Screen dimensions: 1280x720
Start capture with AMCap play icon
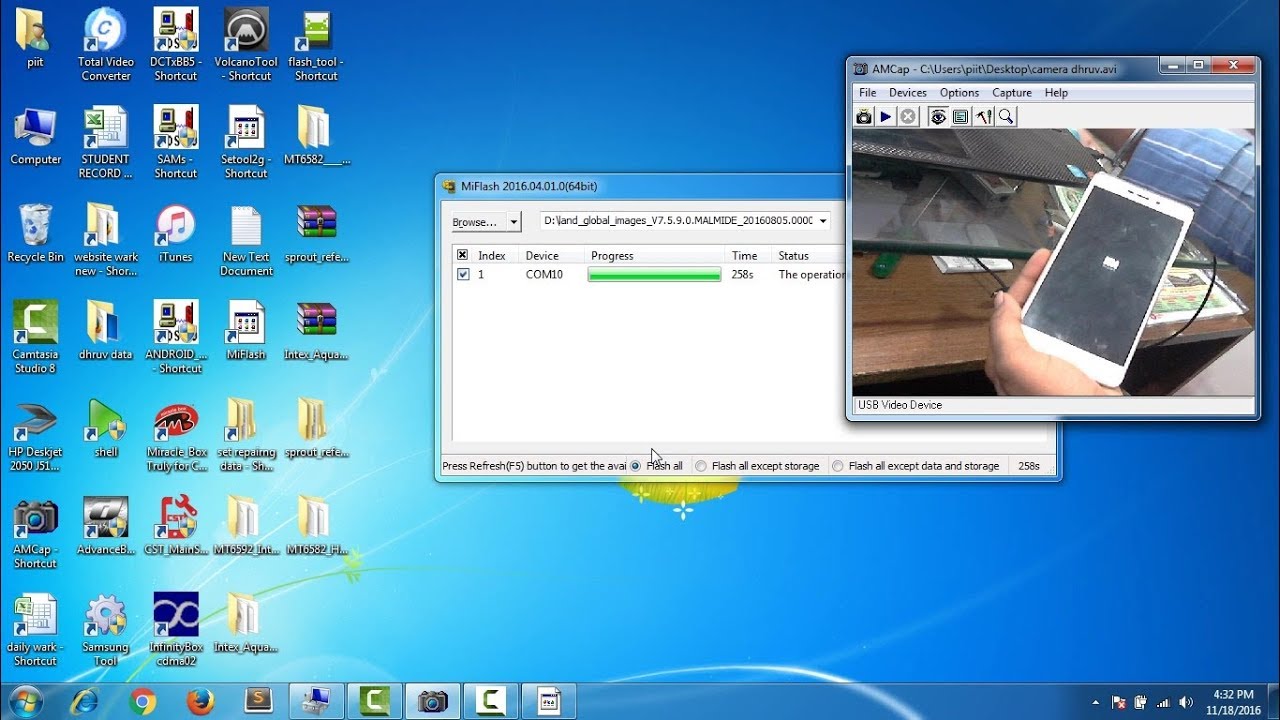886,117
